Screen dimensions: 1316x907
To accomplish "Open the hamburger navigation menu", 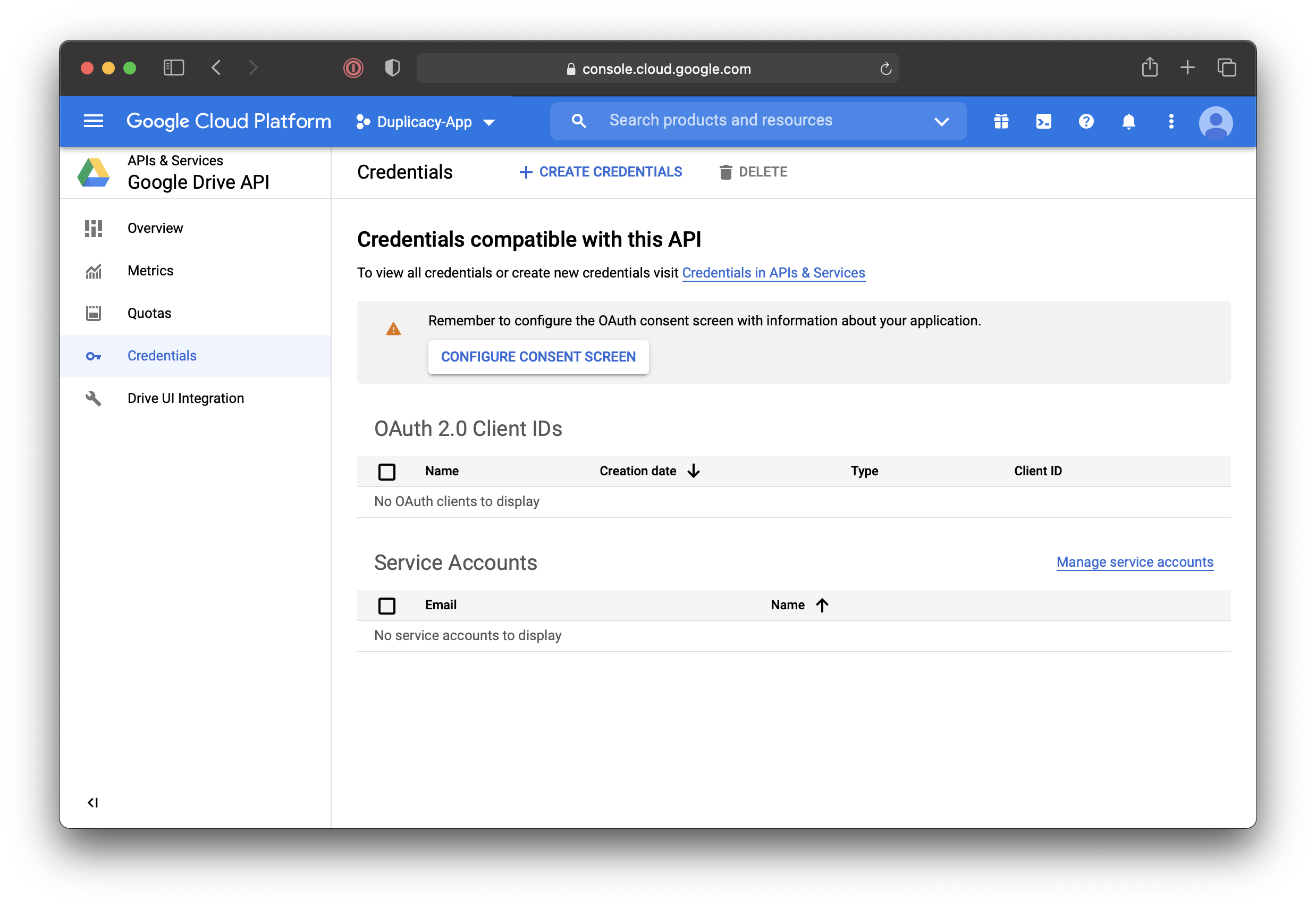I will pos(93,121).
